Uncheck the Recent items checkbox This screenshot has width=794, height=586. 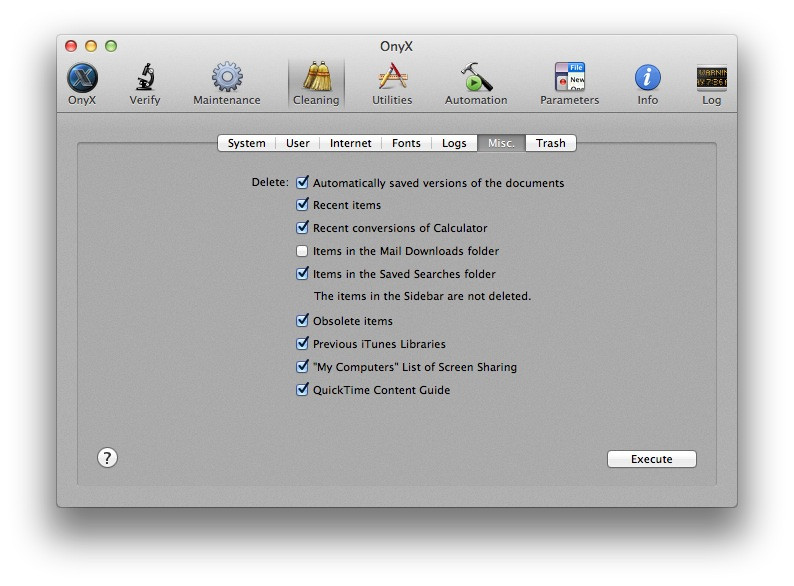302,205
